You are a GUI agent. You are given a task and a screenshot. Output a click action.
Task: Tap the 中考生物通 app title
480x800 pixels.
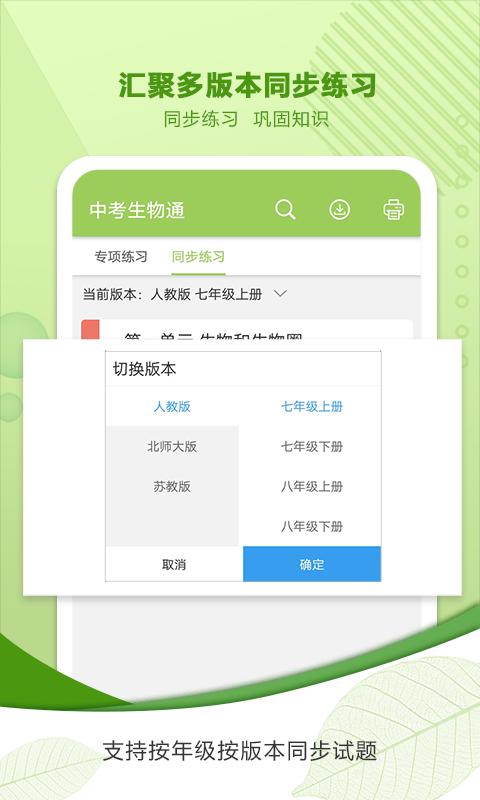click(x=137, y=210)
